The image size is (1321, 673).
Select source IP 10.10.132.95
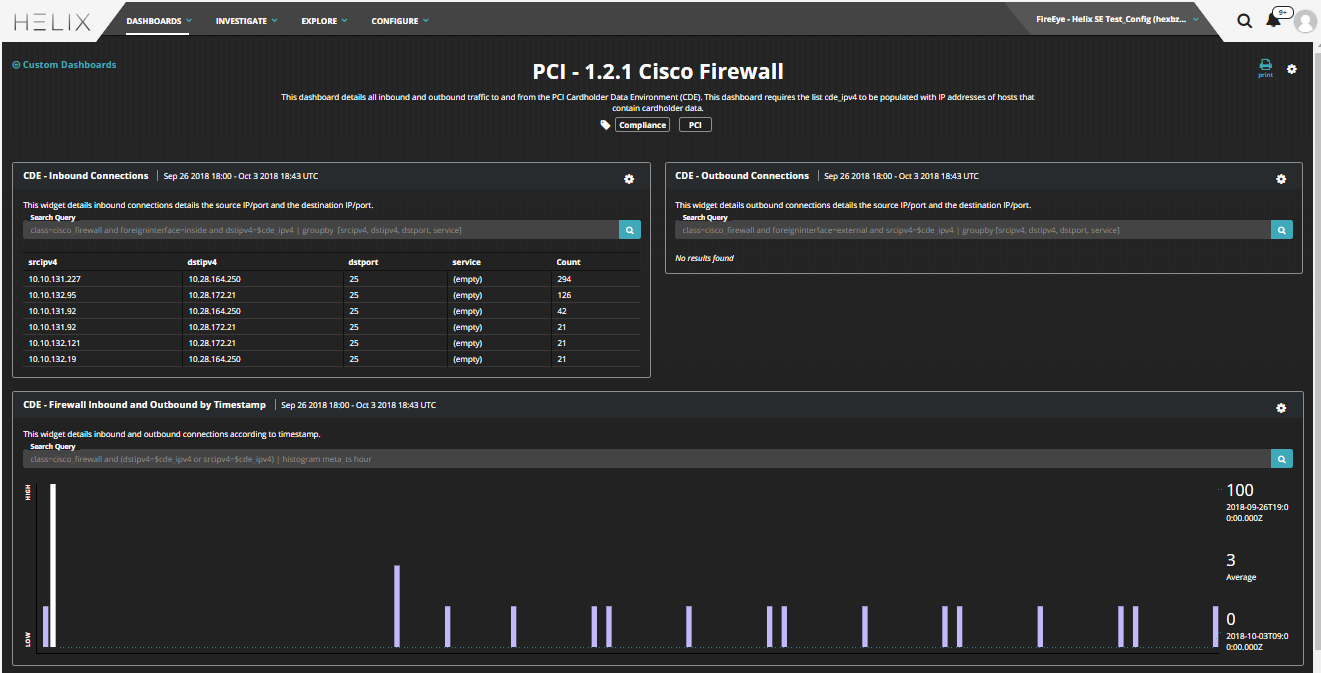pyautogui.click(x=52, y=295)
